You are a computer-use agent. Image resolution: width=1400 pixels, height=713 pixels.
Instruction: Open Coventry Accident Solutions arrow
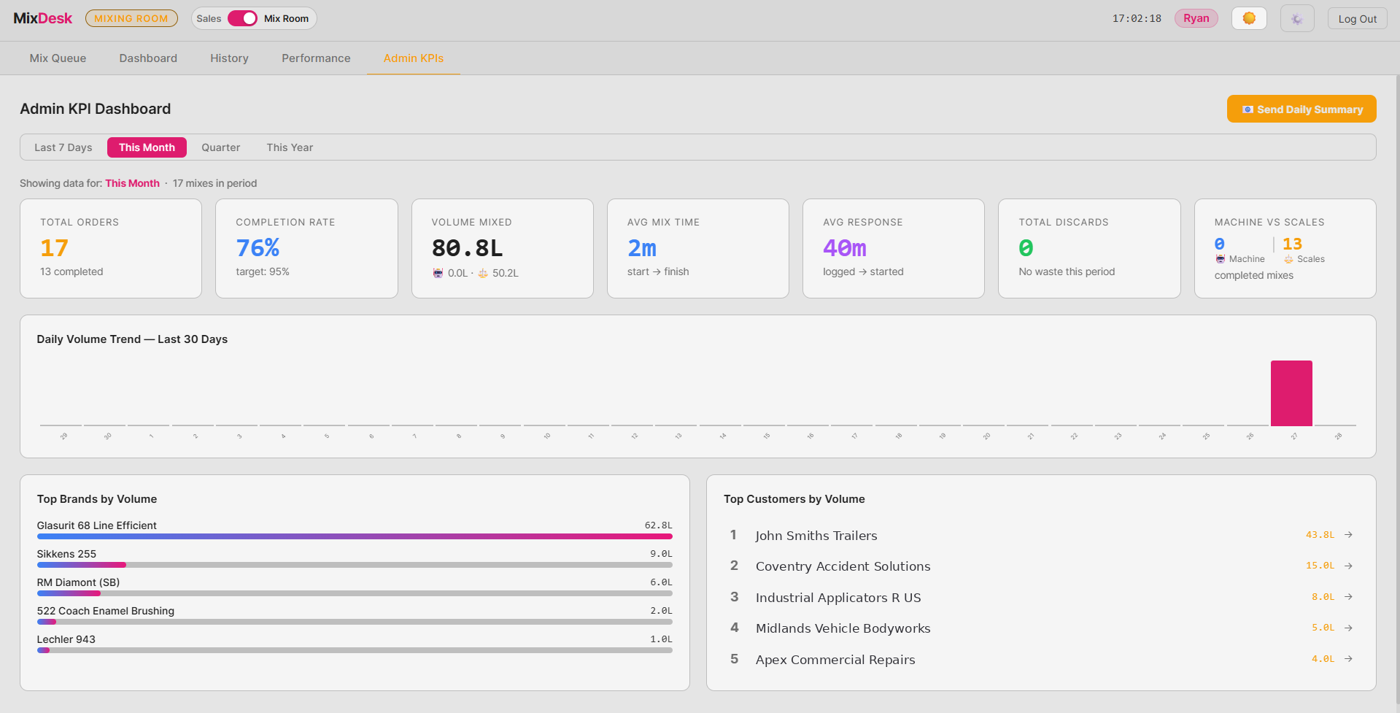tap(1348, 566)
